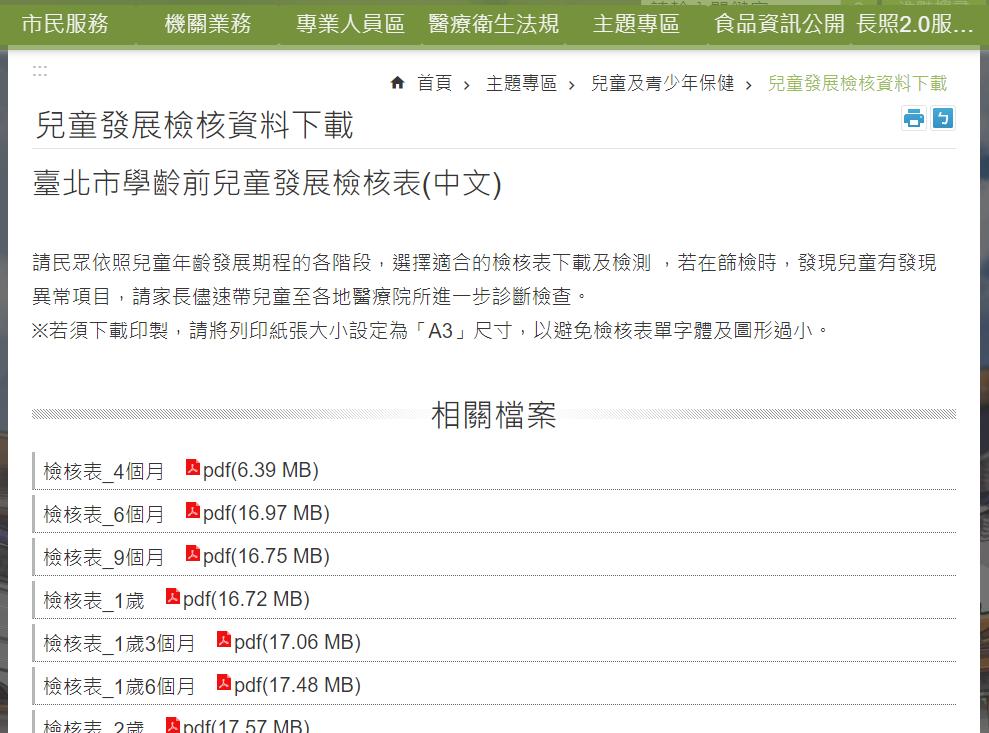Image resolution: width=989 pixels, height=733 pixels.
Task: Download pdf(16.75 MB) file
Action: [266, 556]
